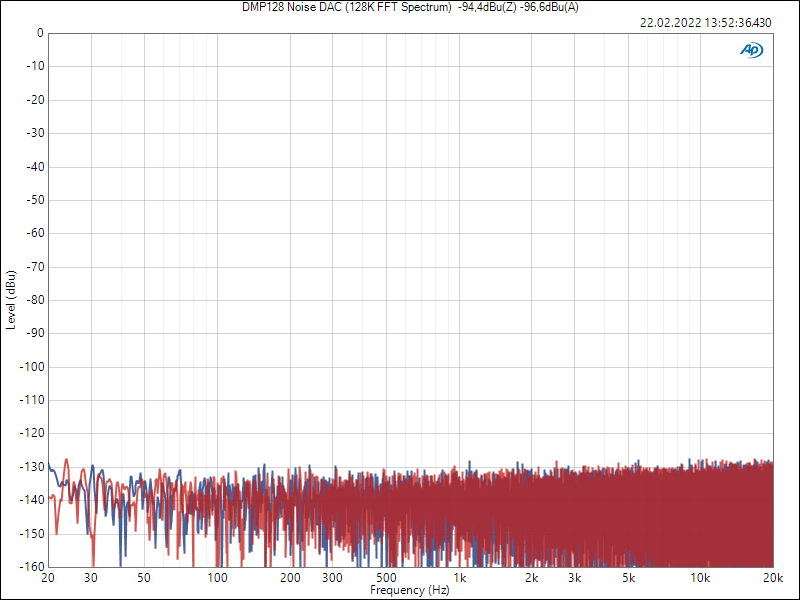
Task: Click the '-40' level tick label
Action: (x=35, y=167)
